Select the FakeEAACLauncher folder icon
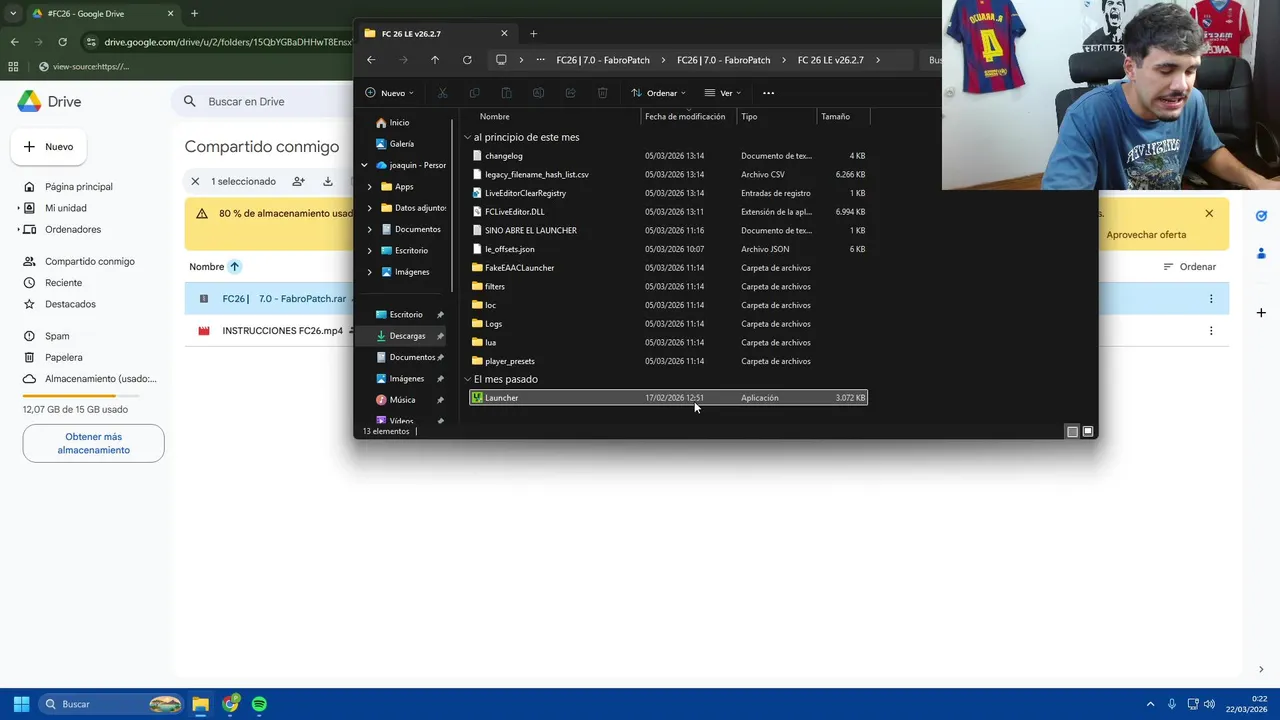This screenshot has height=720, width=1280. [x=477, y=268]
